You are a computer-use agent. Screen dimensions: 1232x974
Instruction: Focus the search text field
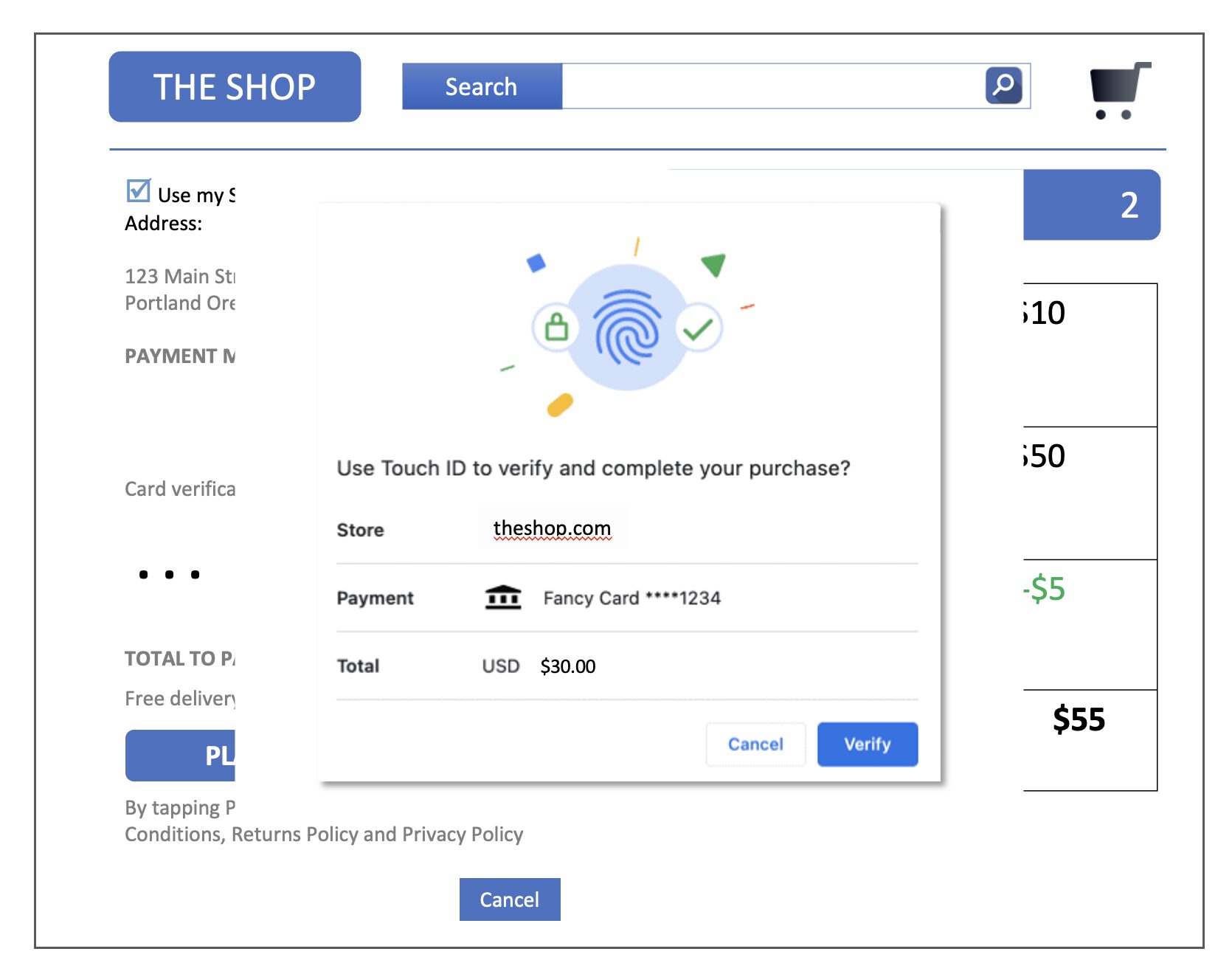(773, 86)
